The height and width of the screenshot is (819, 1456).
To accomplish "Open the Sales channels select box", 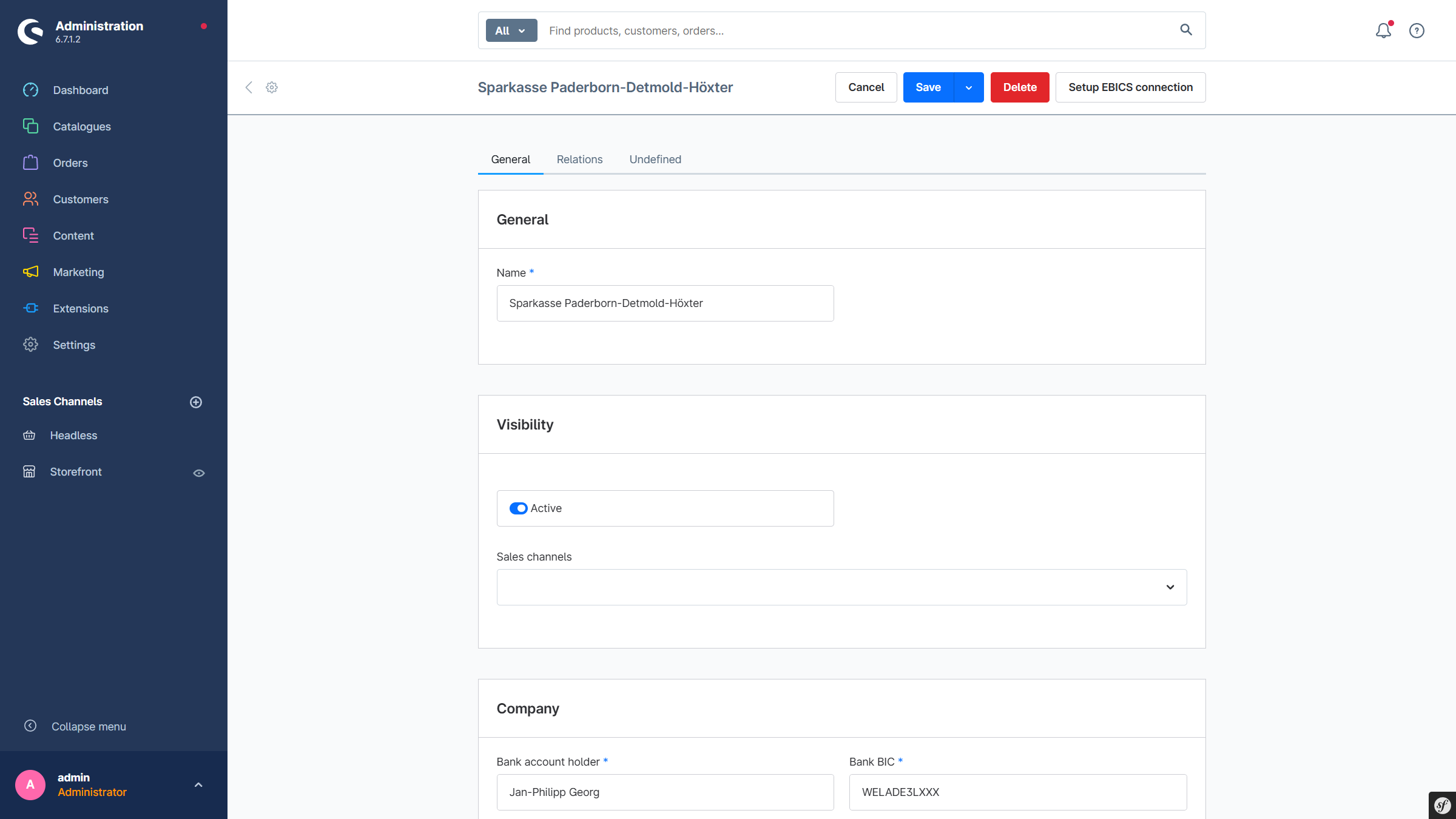I will [841, 587].
